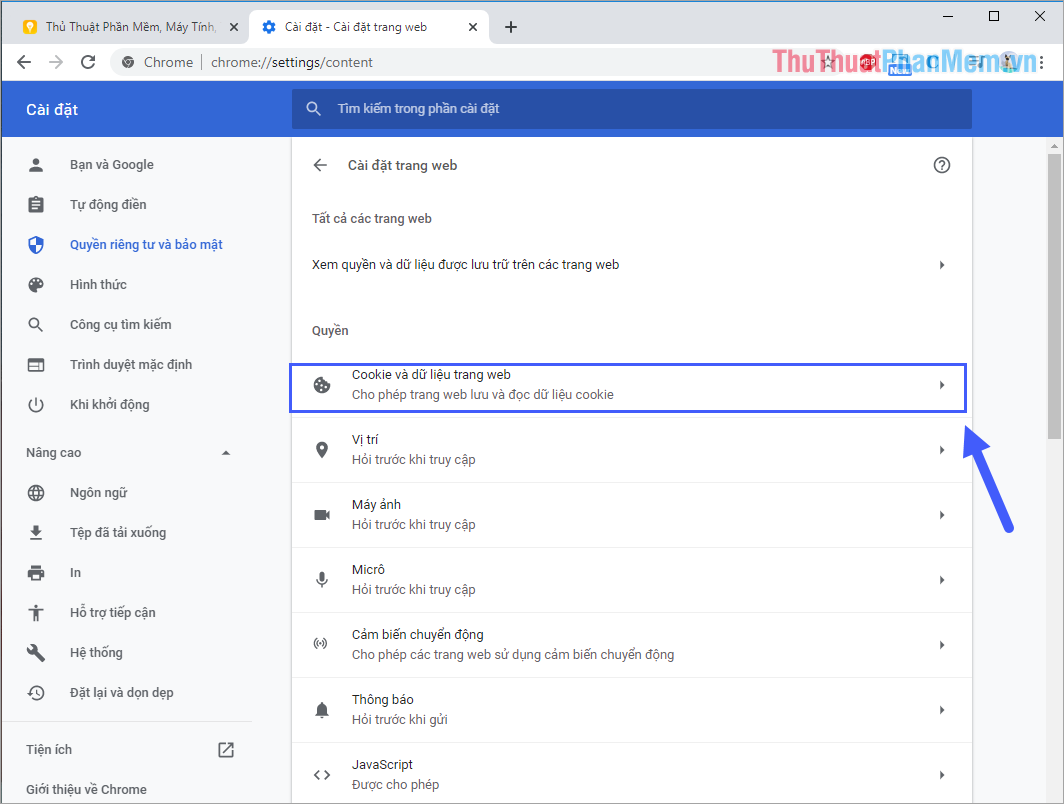Click the back arrow beside Cài đặt trang web
1064x804 pixels.
pos(320,165)
